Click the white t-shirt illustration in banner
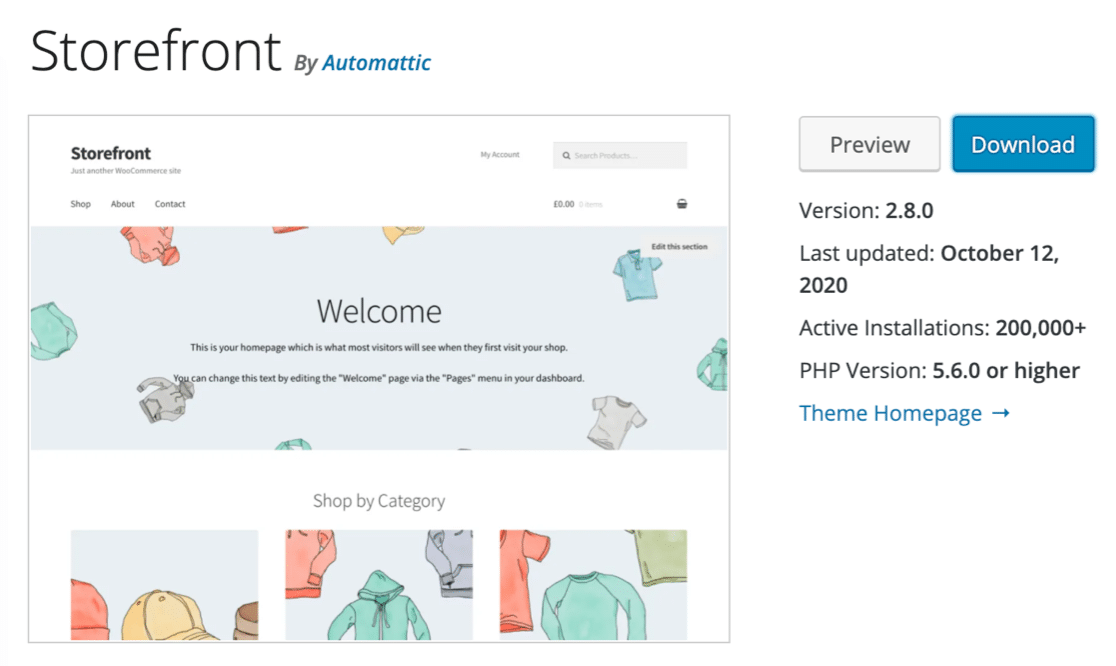Image resolution: width=1116 pixels, height=666 pixels. pos(616,422)
